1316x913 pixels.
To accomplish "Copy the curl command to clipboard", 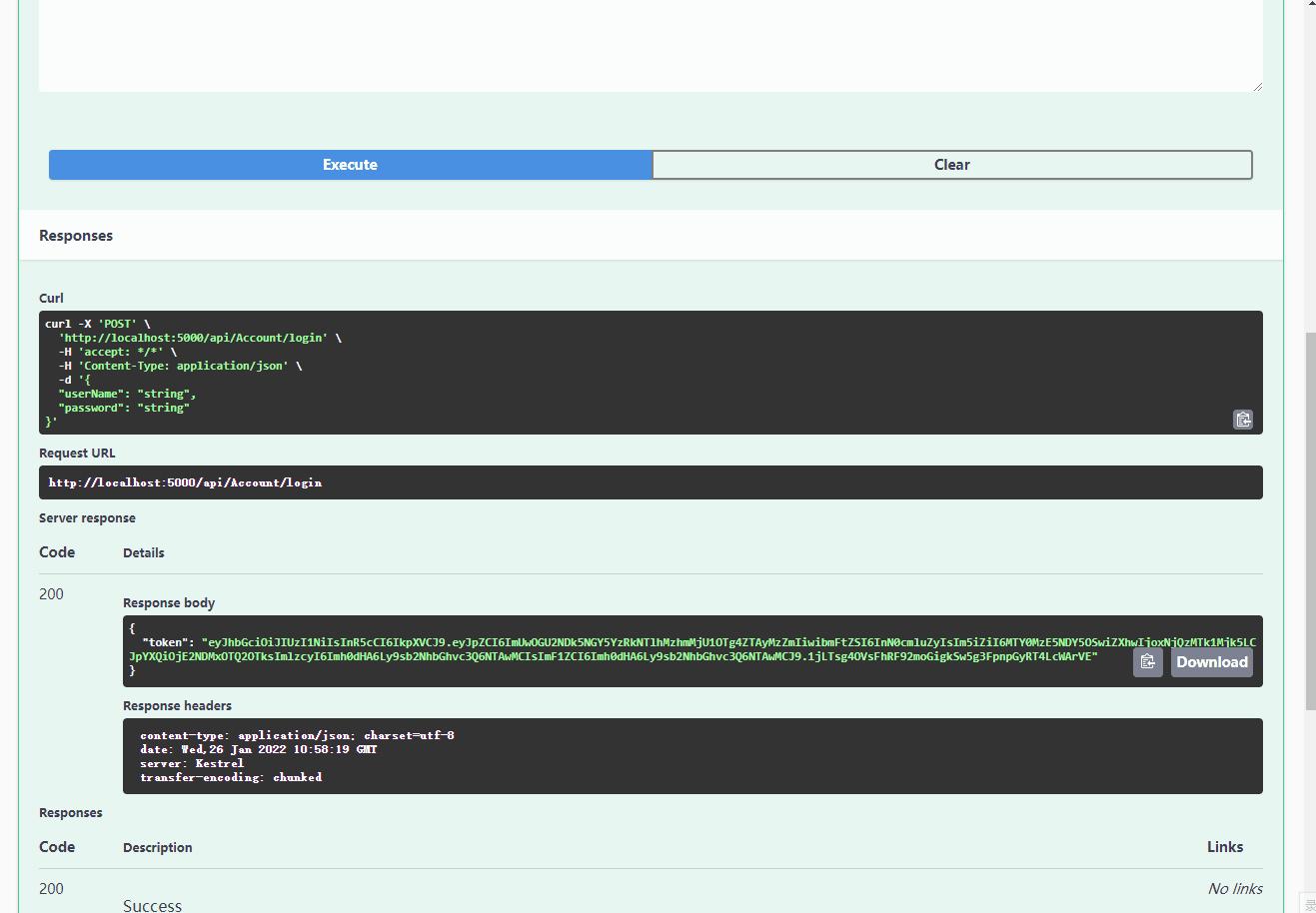I will [x=1242, y=420].
